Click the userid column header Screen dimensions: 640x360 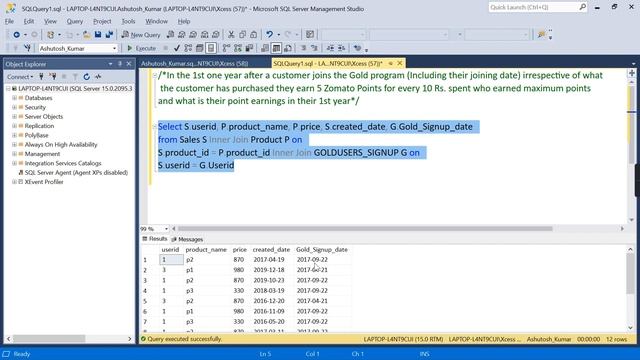click(x=170, y=249)
